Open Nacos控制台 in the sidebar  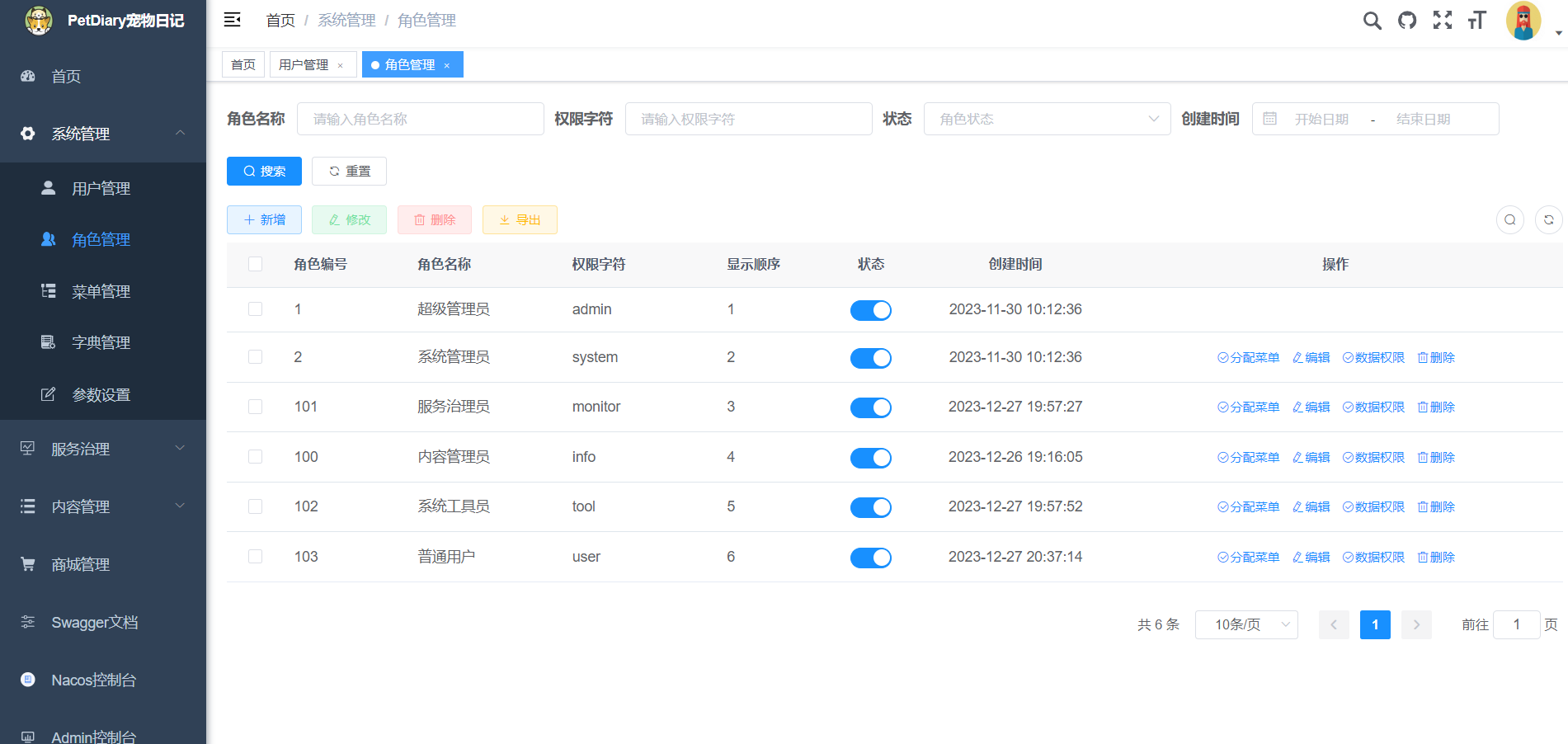[x=103, y=680]
